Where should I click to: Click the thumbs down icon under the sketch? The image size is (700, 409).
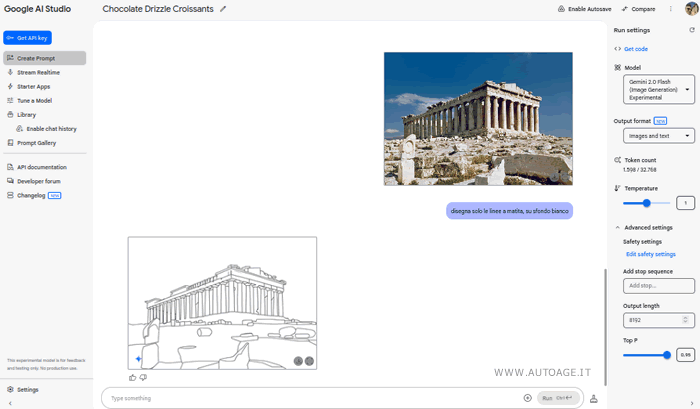pos(144,377)
